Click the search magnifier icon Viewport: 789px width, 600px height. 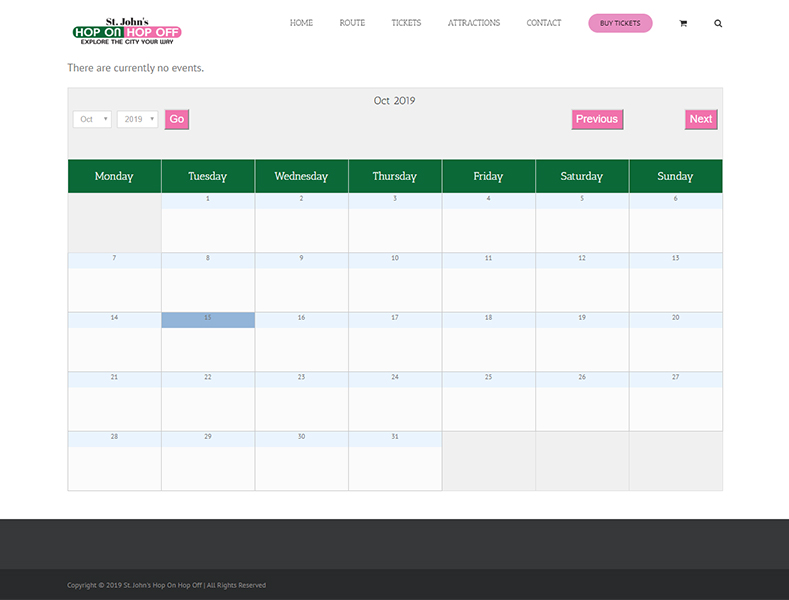718,23
